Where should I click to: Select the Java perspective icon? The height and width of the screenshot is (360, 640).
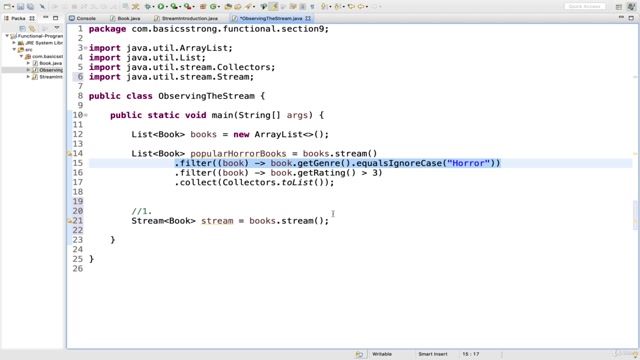click(x=631, y=7)
